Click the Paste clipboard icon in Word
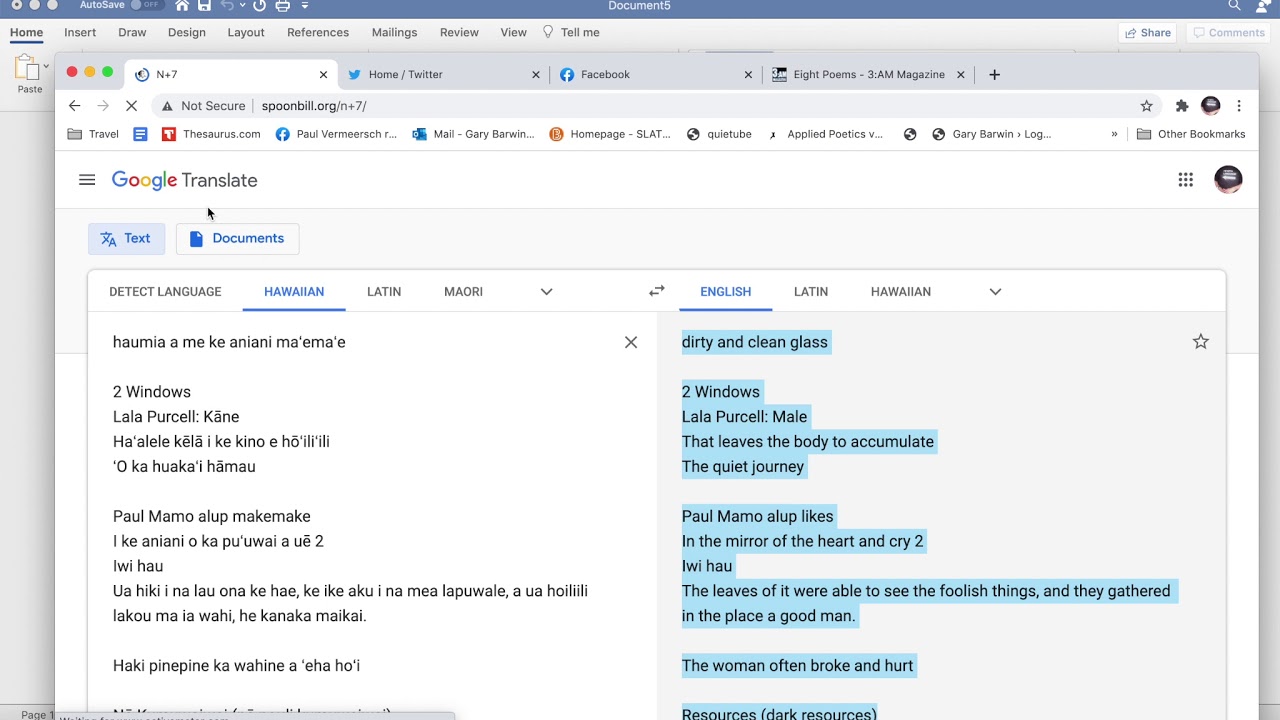 pos(25,68)
